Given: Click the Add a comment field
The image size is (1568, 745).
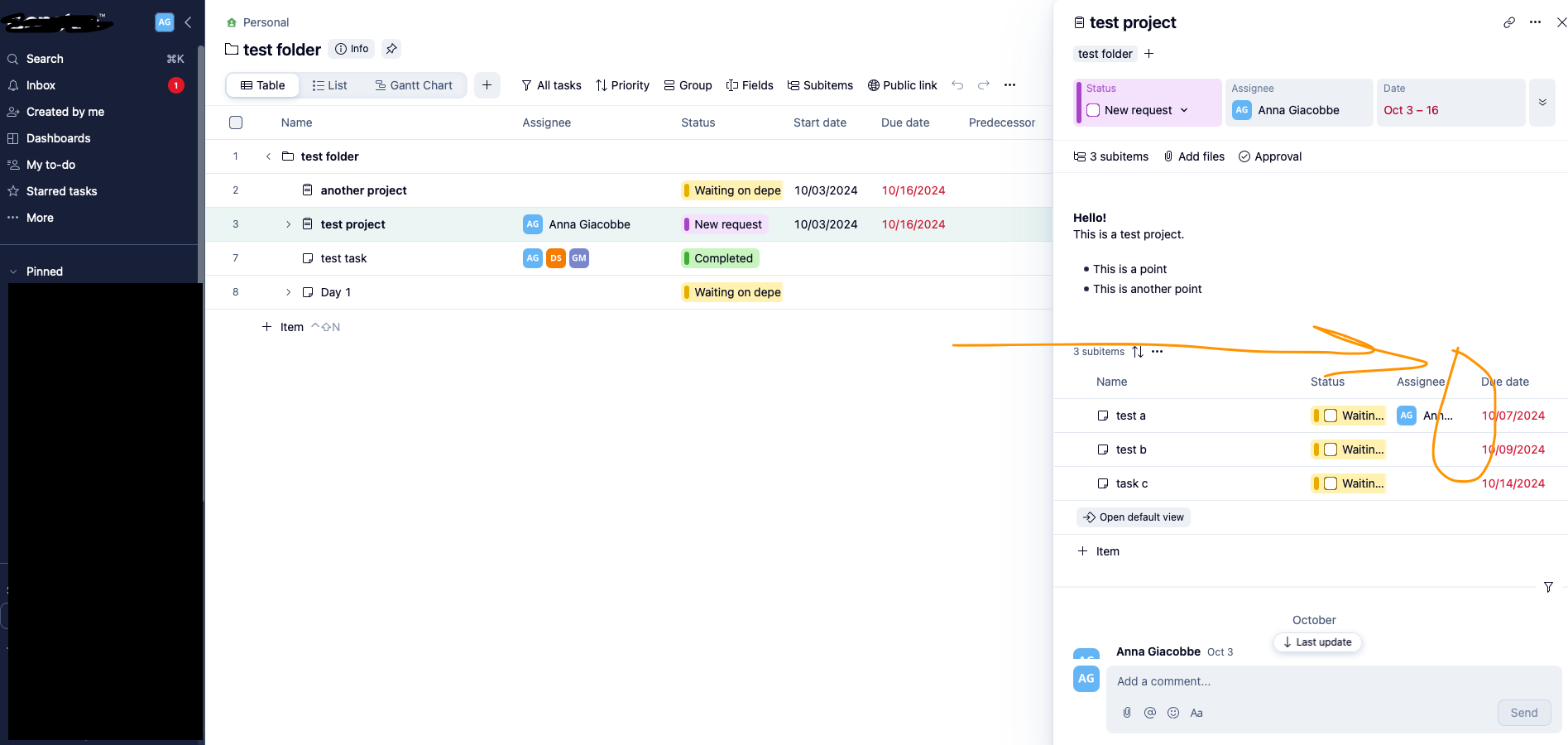Looking at the screenshot, I should pyautogui.click(x=1333, y=681).
